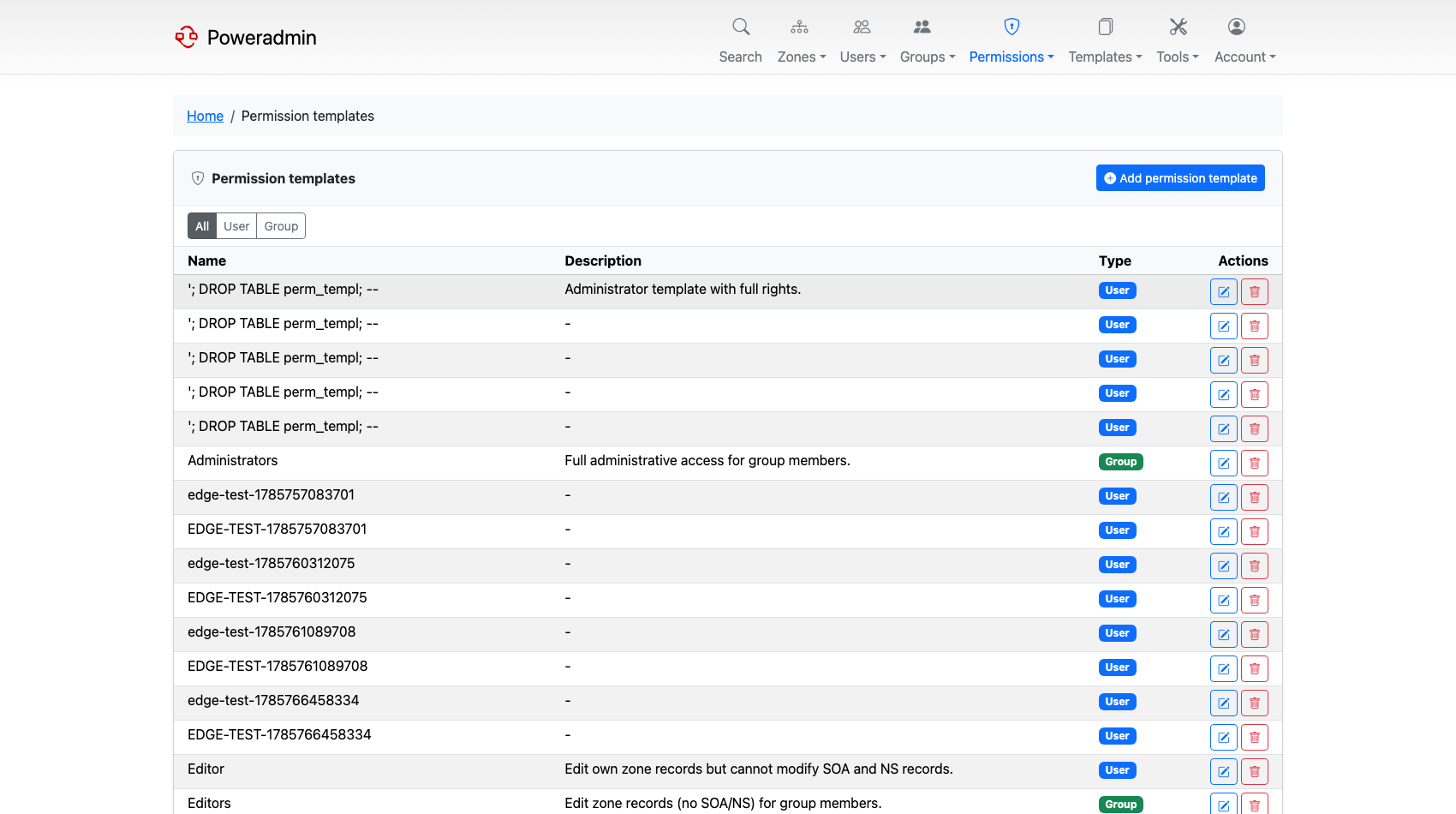Filter templates by User type
The height and width of the screenshot is (814, 1456).
(x=236, y=226)
